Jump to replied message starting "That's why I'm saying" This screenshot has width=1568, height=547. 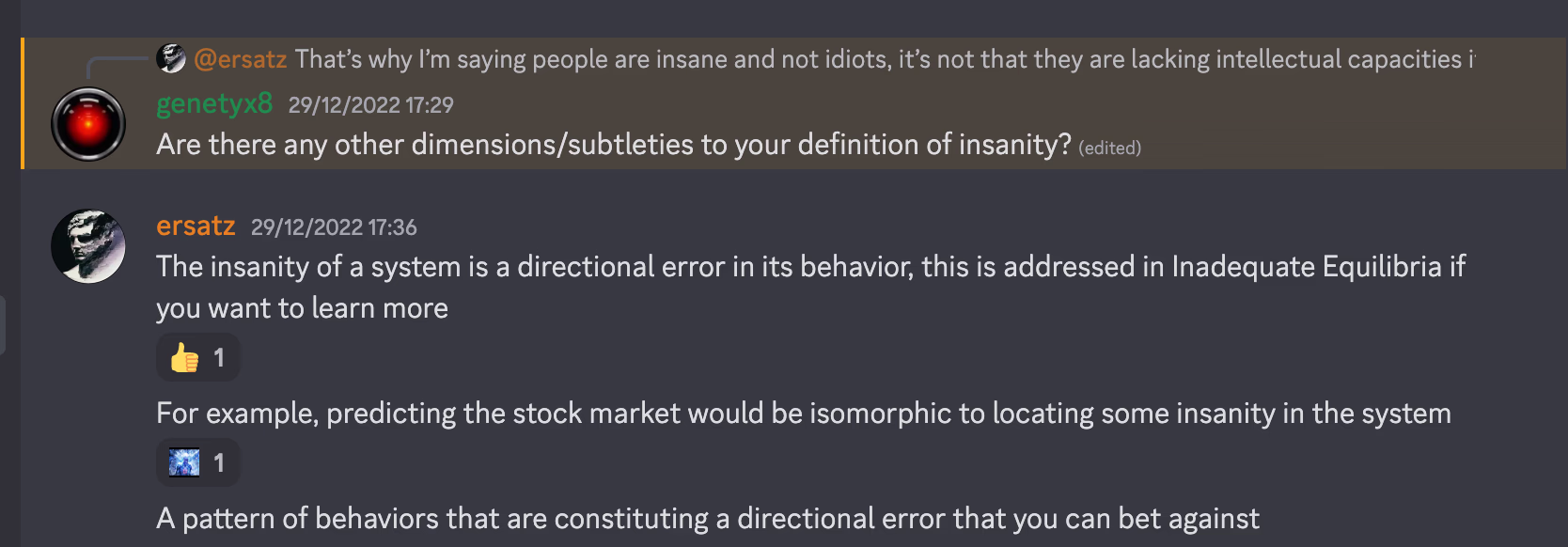coord(885,59)
